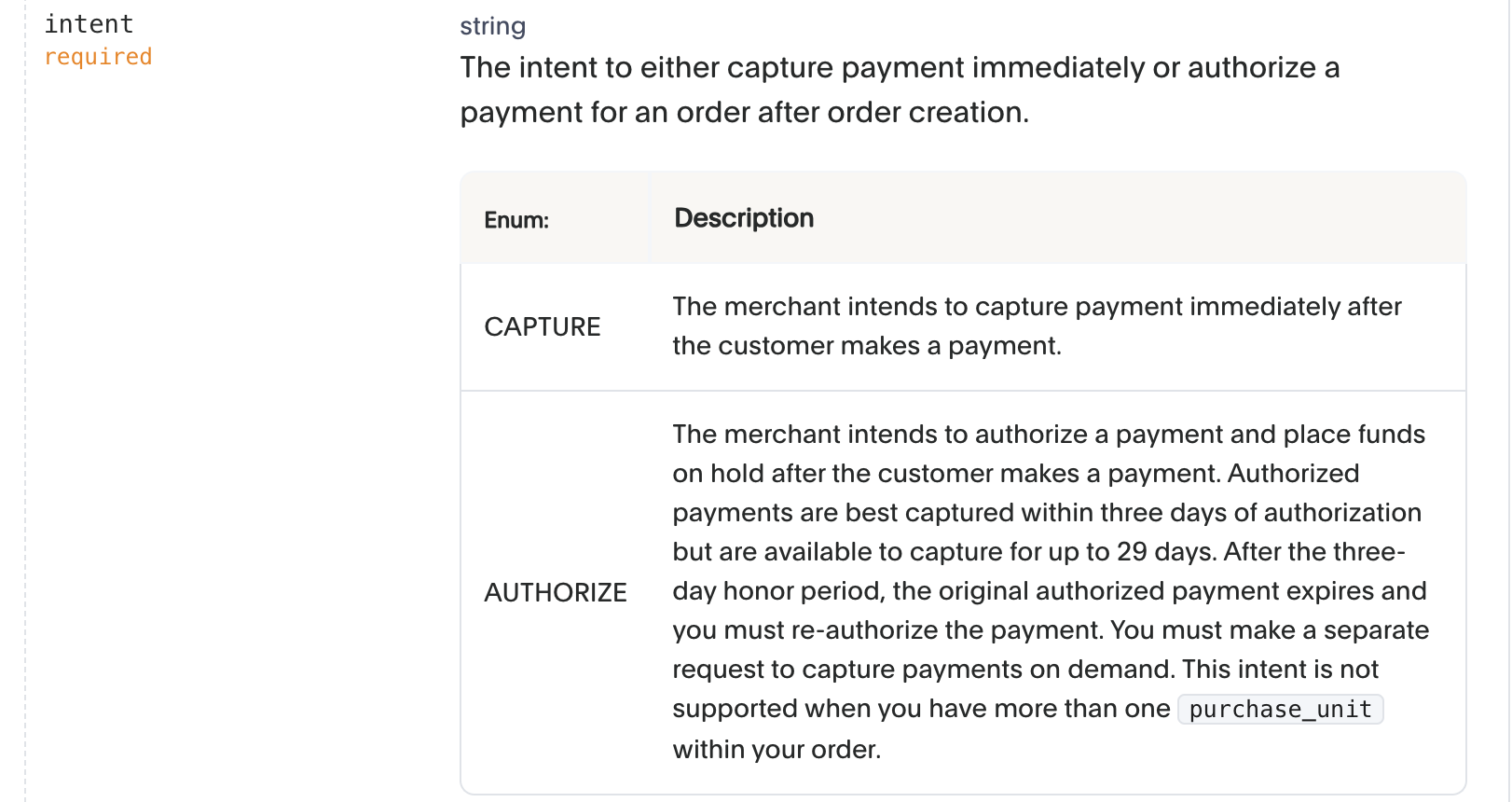The image size is (1512, 802).
Task: Click the 'within your order.' line
Action: 777,750
